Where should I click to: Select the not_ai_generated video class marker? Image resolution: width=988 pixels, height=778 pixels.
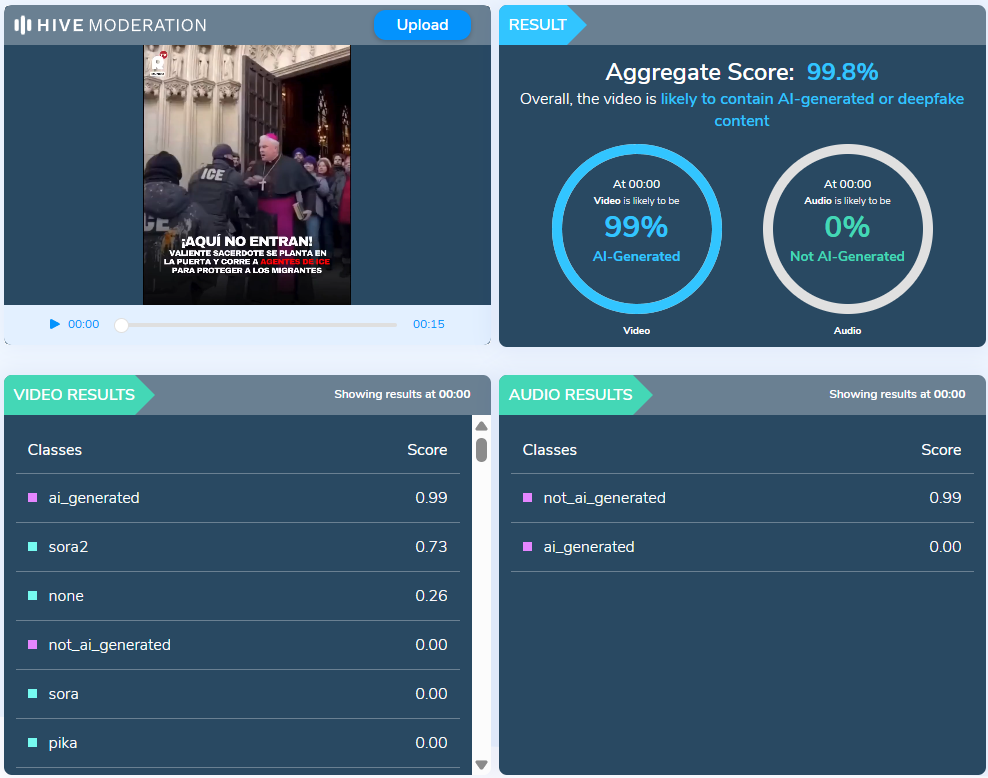(x=33, y=645)
